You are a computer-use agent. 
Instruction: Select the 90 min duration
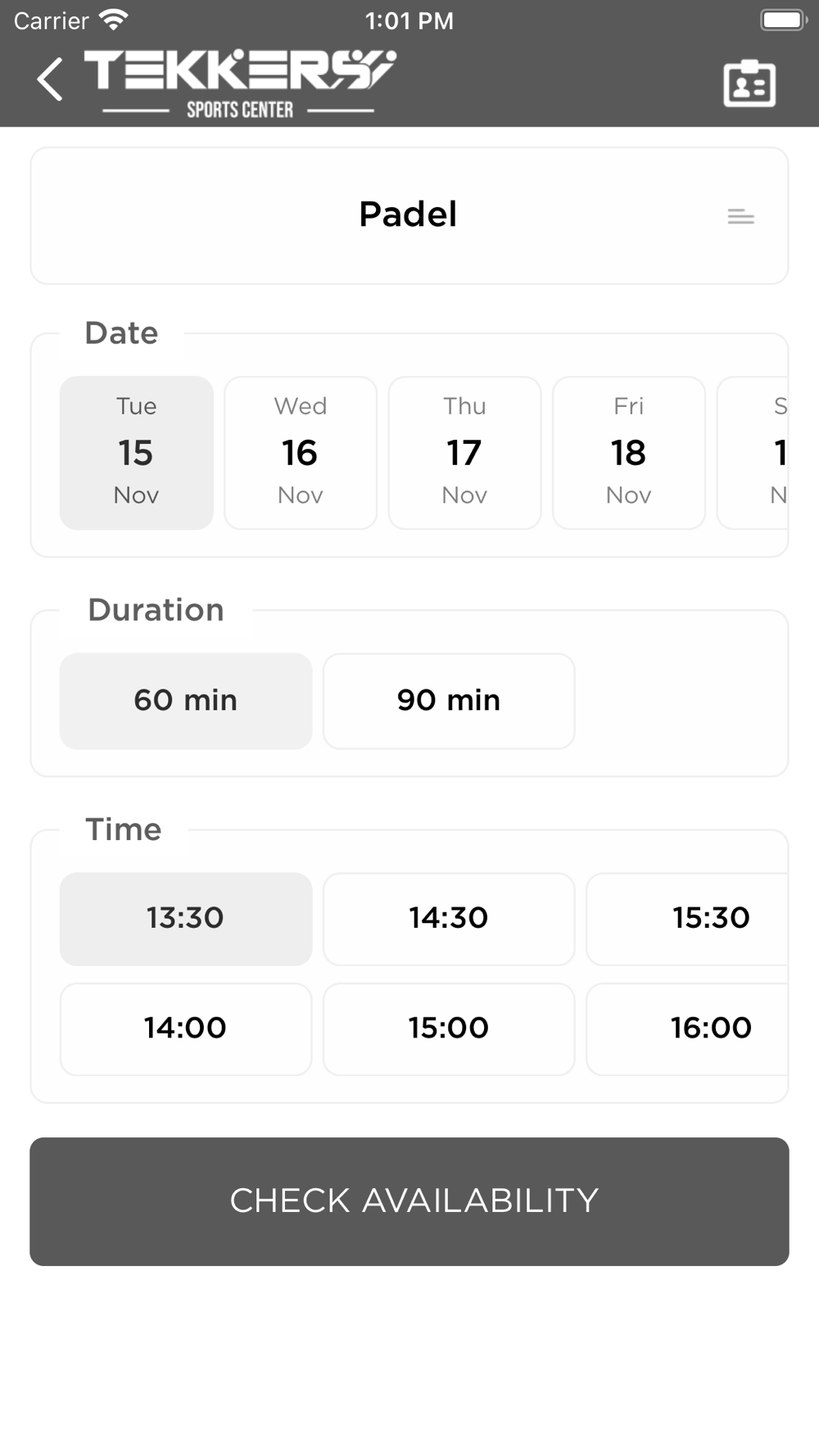(449, 701)
